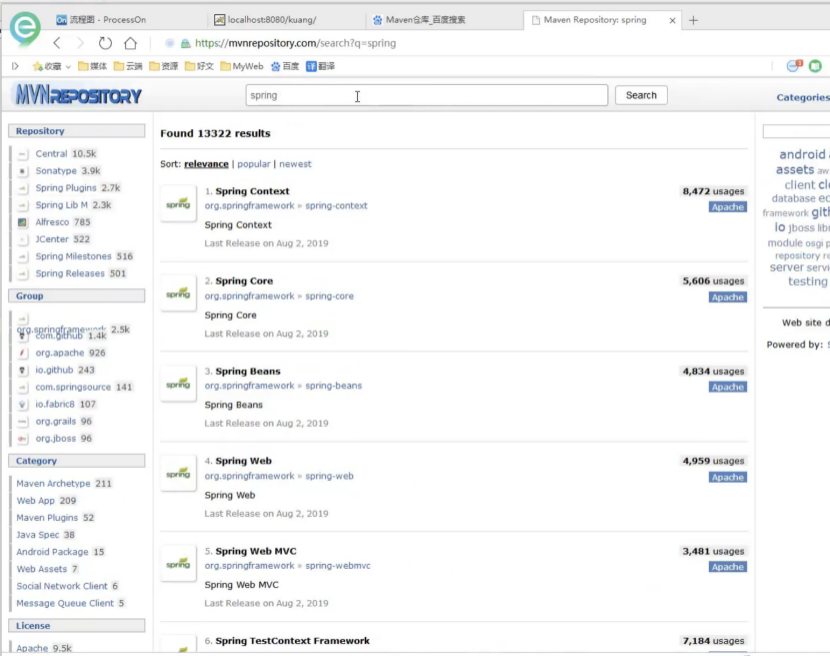Click the Spring Context result logo
This screenshot has width=830, height=656.
click(x=178, y=204)
